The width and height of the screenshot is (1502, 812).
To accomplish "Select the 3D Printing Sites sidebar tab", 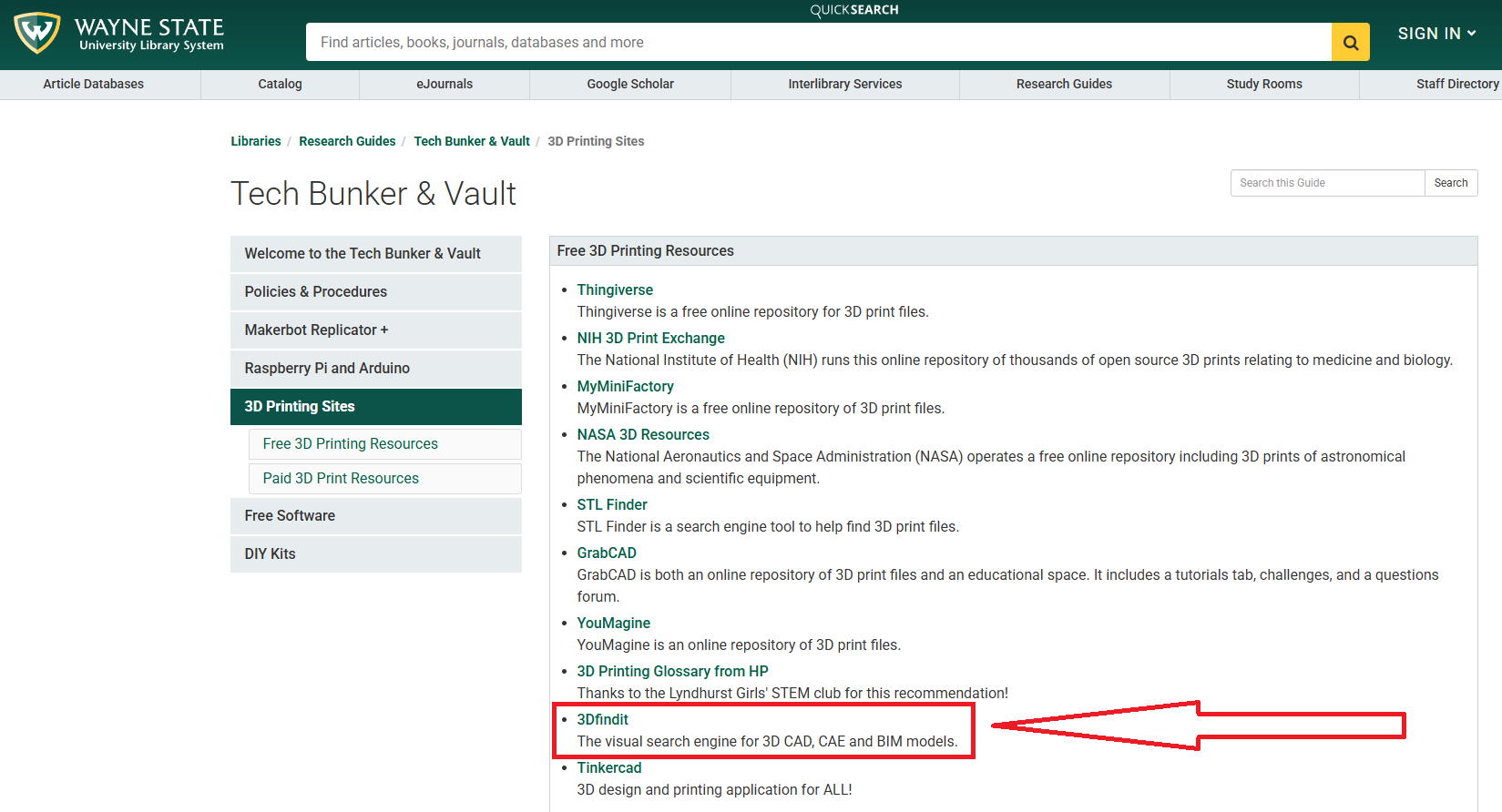I will 376,407.
